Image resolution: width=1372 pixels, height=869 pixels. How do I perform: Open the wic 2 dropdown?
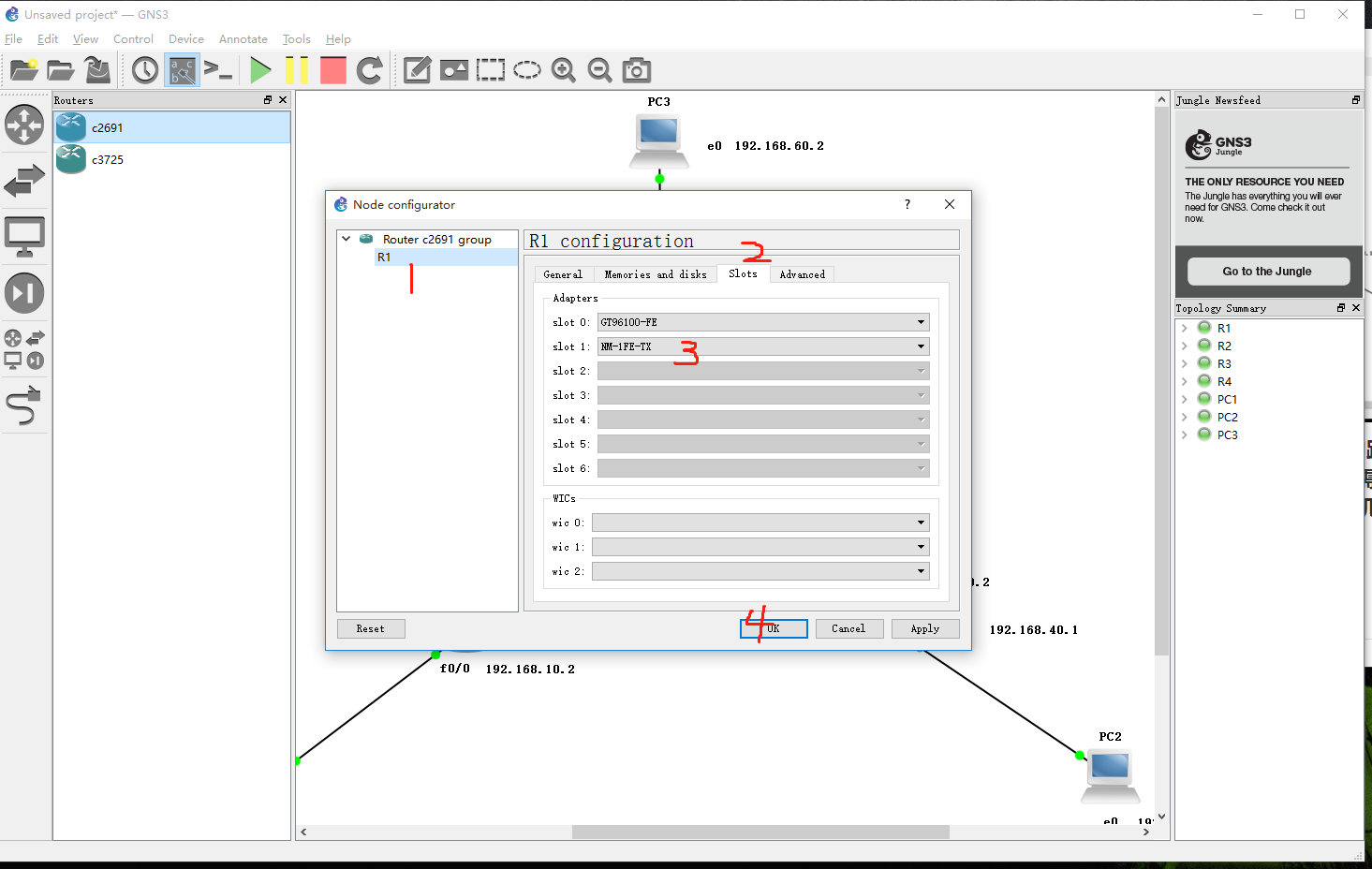[x=760, y=571]
